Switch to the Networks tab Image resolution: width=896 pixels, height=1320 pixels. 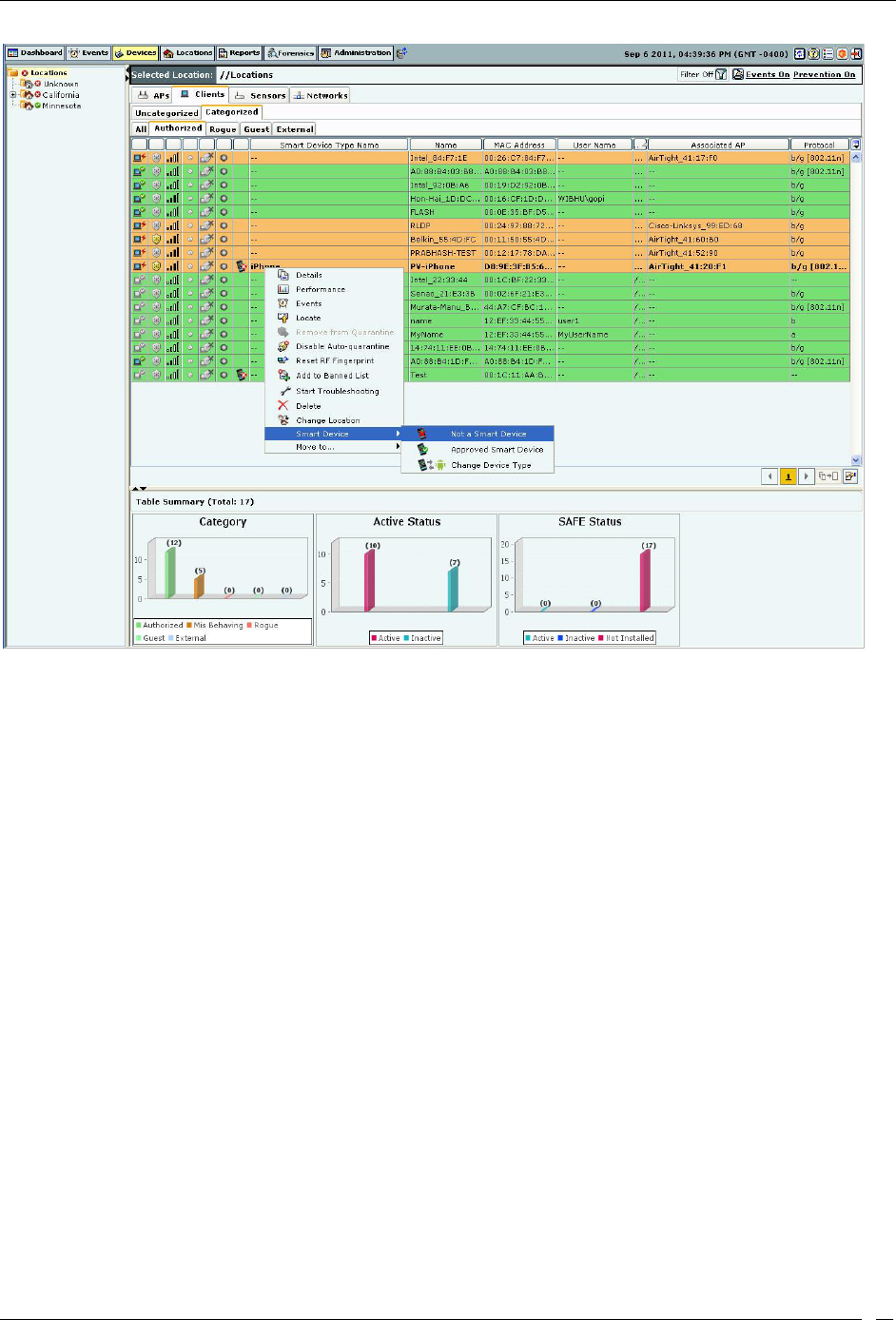(x=321, y=95)
